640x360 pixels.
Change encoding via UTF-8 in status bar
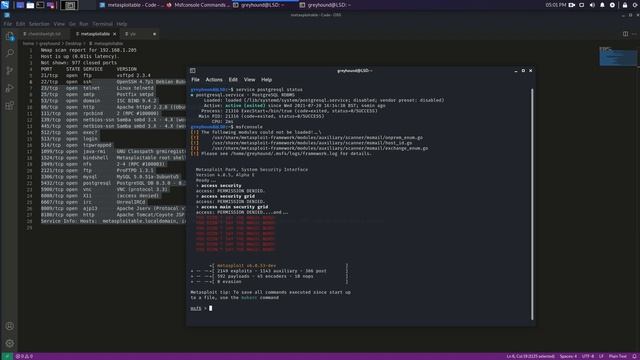click(x=588, y=356)
